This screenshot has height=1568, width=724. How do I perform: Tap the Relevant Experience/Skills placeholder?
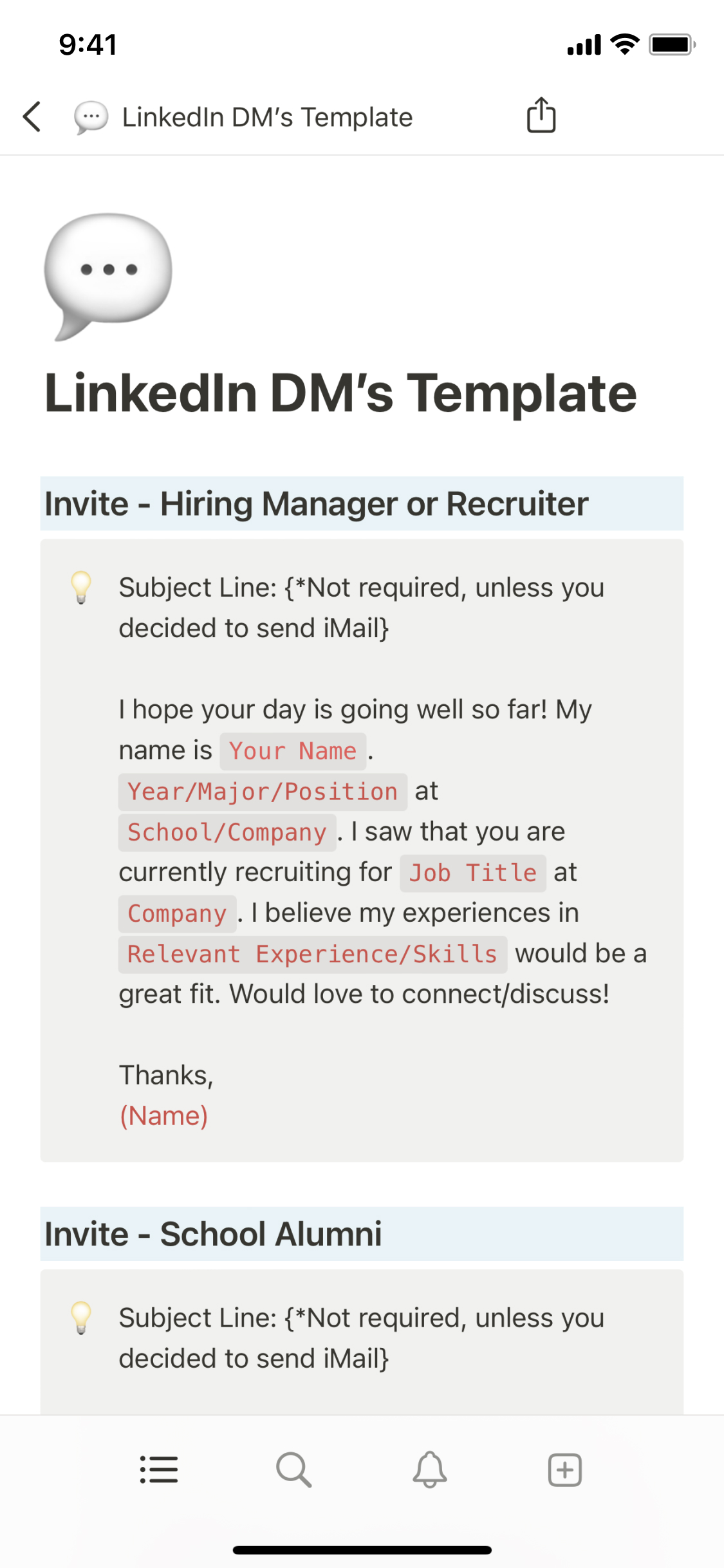[312, 954]
